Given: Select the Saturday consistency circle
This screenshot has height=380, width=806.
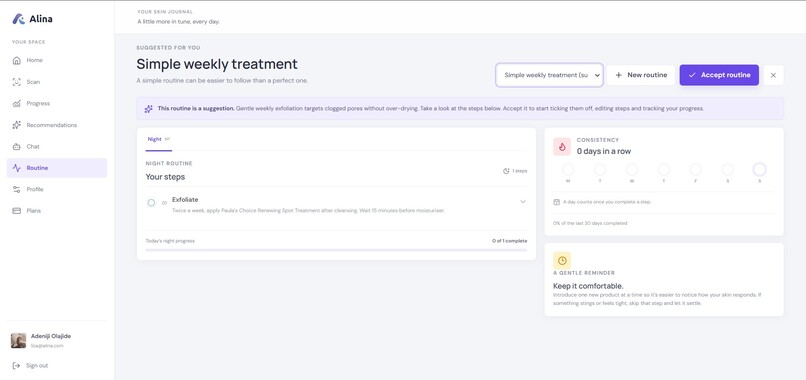Looking at the screenshot, I should (x=727, y=170).
